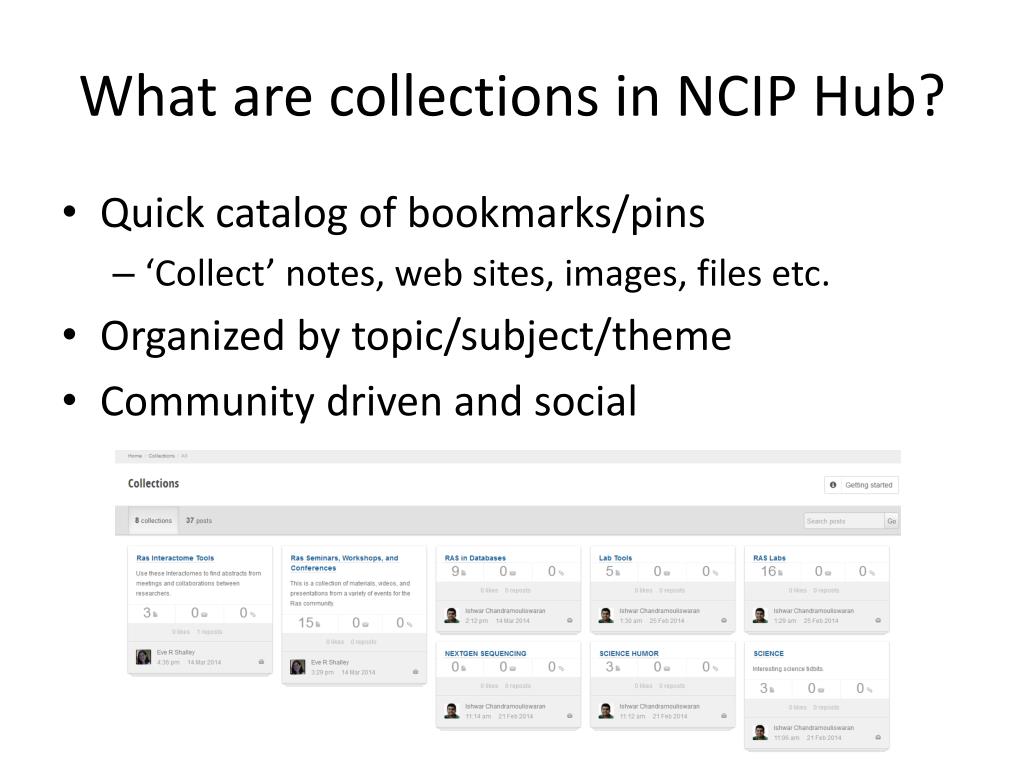
Task: Open the Ras Interactome Tools collection
Action: 175,558
